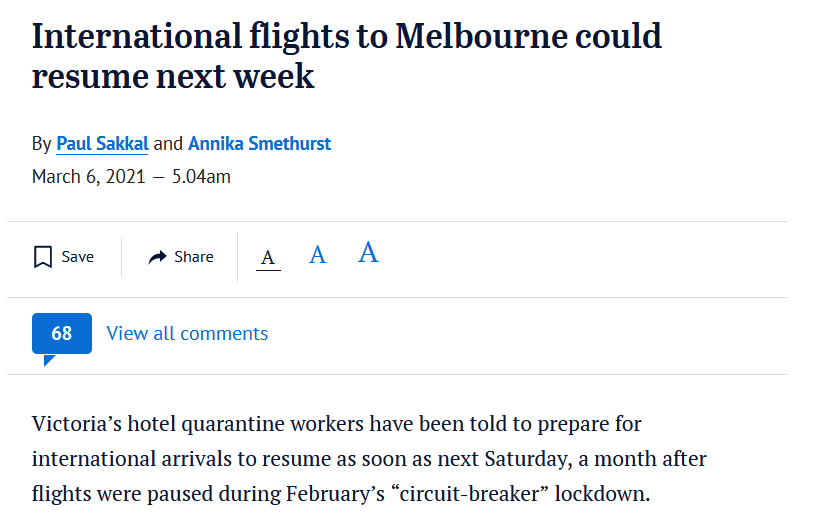The image size is (832, 517).
Task: Click the curved Share arrow icon
Action: coord(158,257)
